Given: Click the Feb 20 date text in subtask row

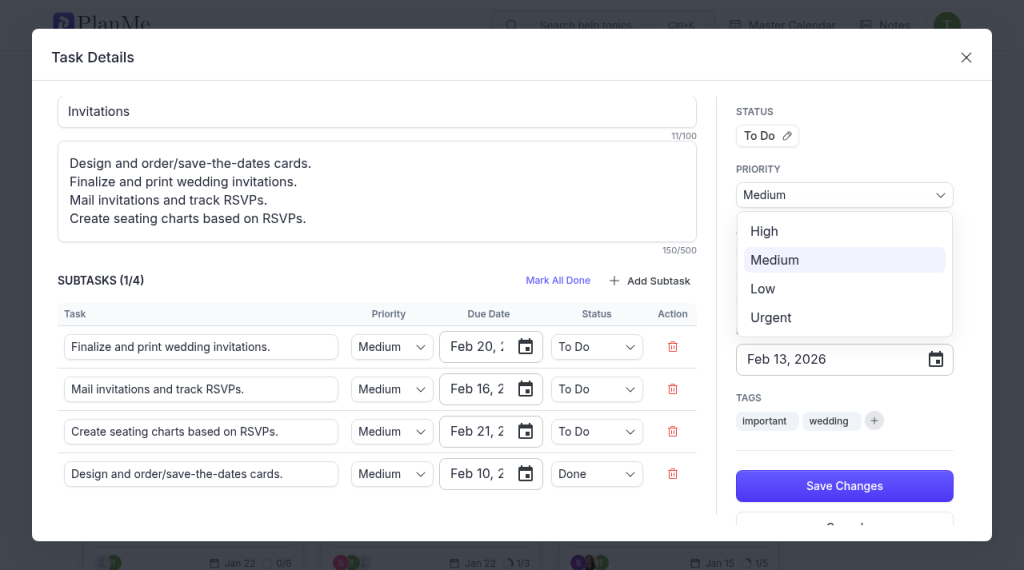Looking at the screenshot, I should (477, 347).
